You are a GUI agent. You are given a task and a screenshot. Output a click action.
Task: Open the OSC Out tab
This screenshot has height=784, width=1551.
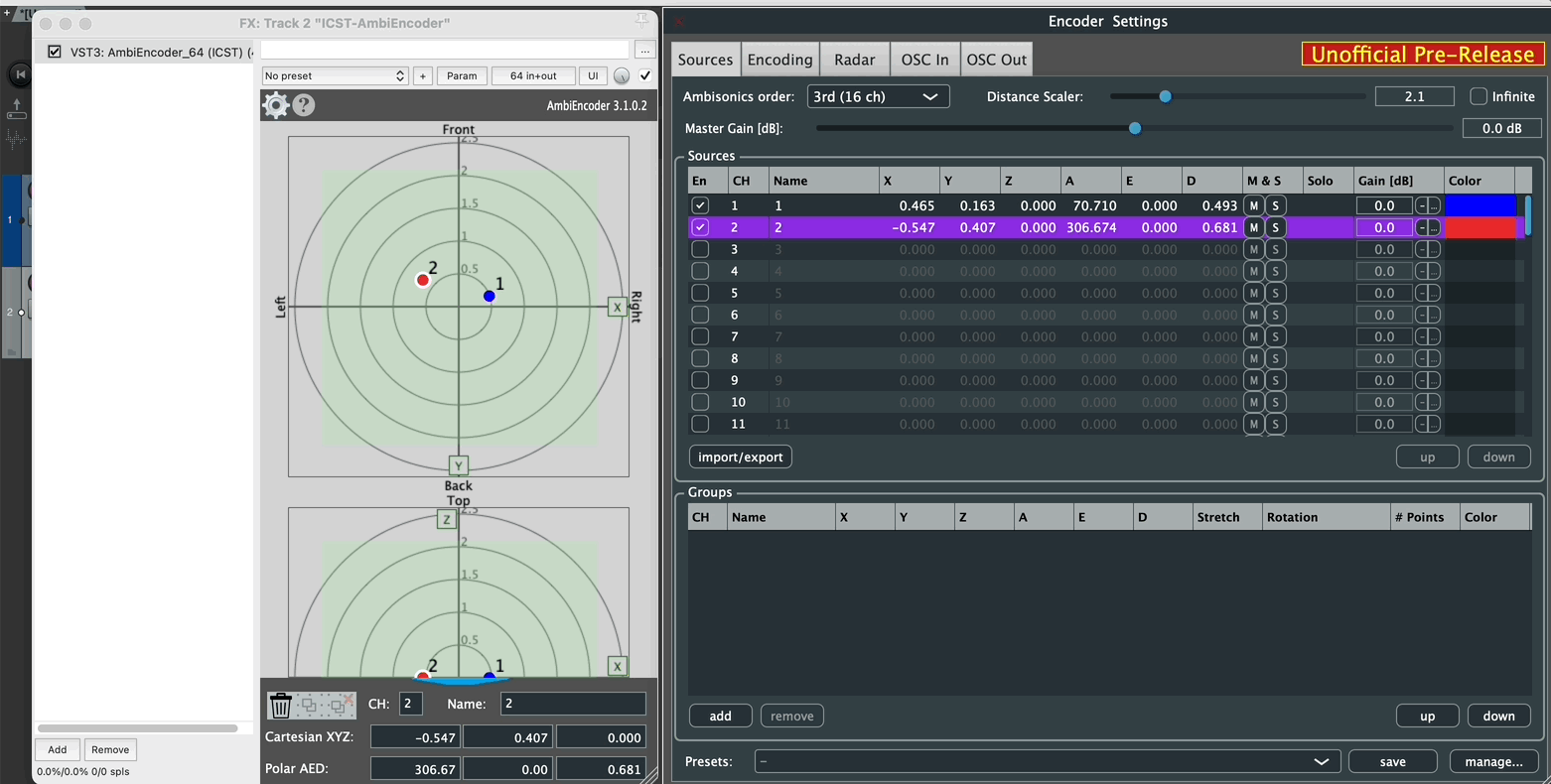pyautogui.click(x=996, y=60)
